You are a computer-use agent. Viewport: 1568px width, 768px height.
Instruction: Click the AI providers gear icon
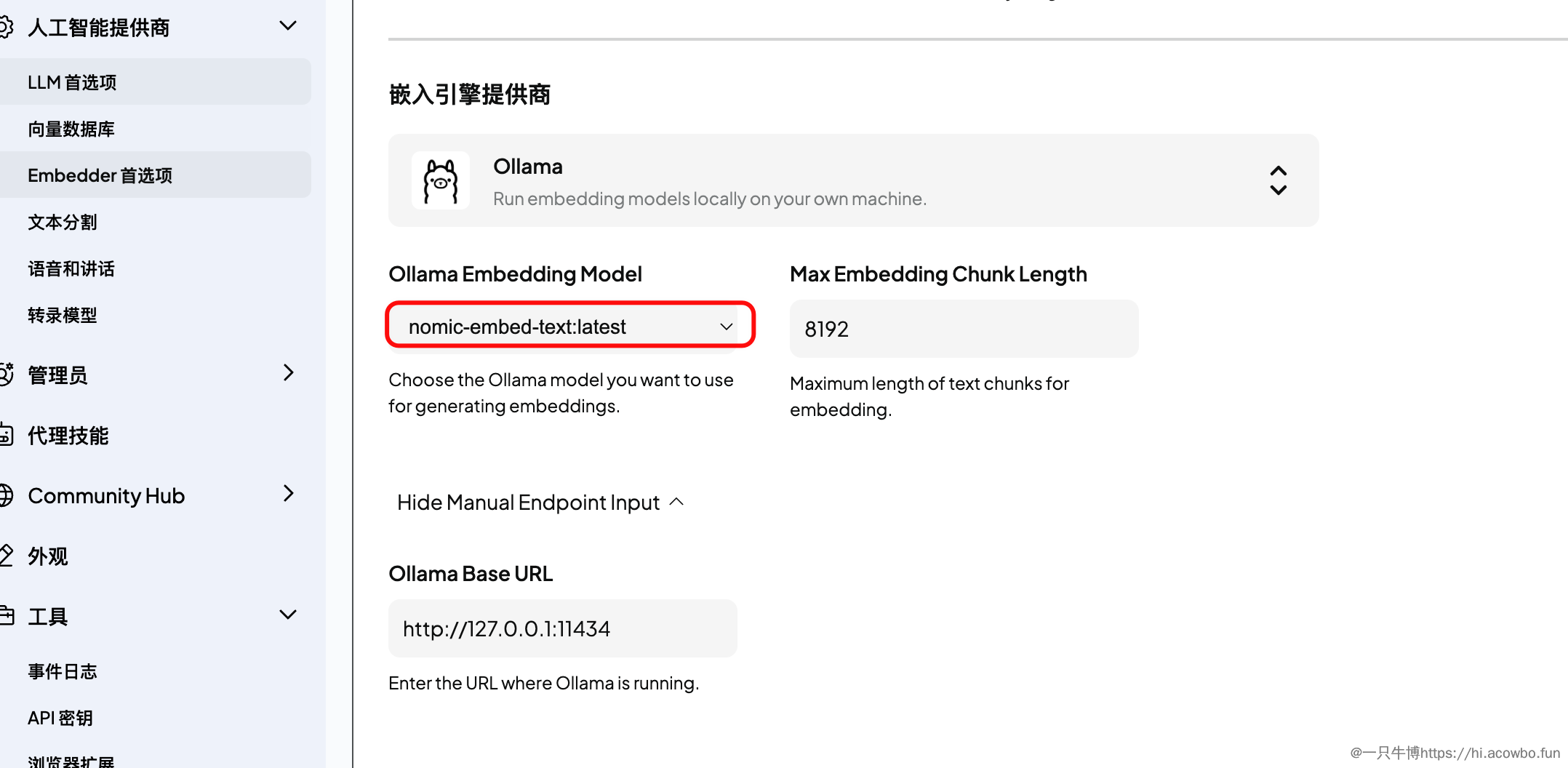[x=7, y=27]
